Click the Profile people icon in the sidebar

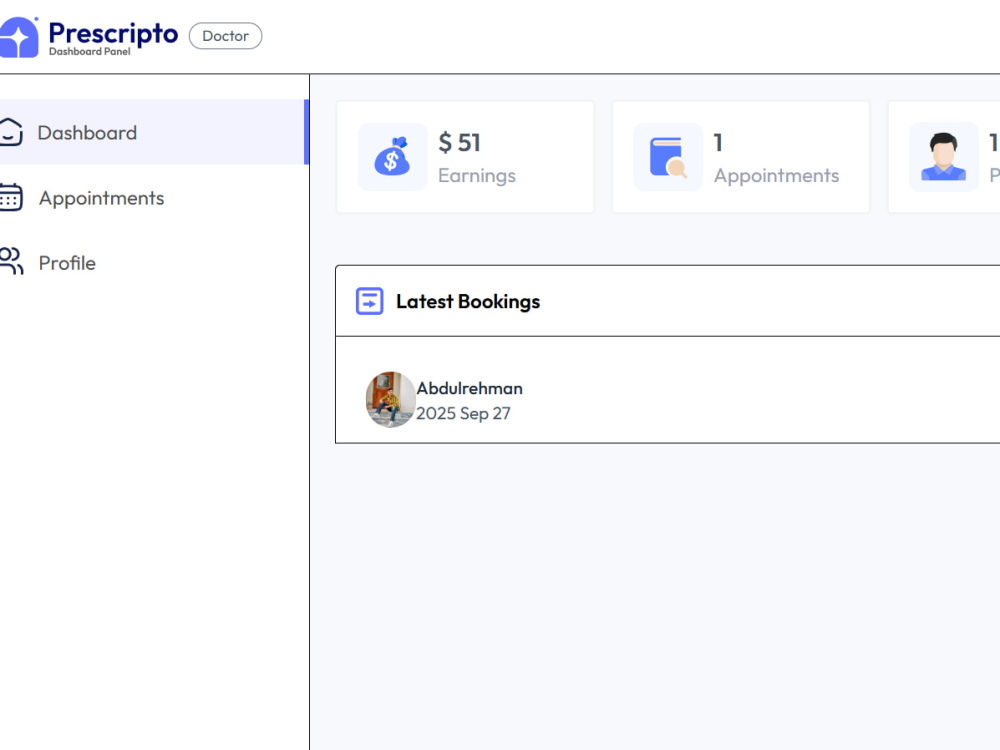pyautogui.click(x=11, y=261)
